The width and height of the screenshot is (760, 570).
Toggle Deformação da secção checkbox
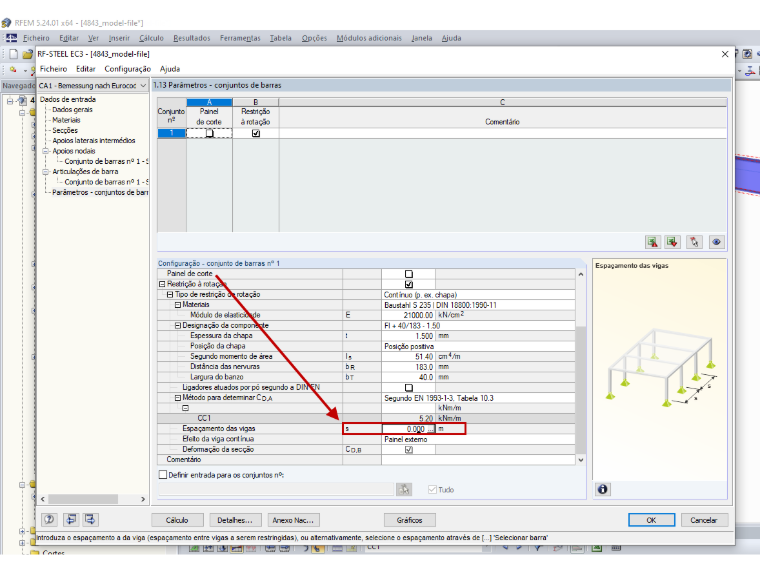click(409, 449)
